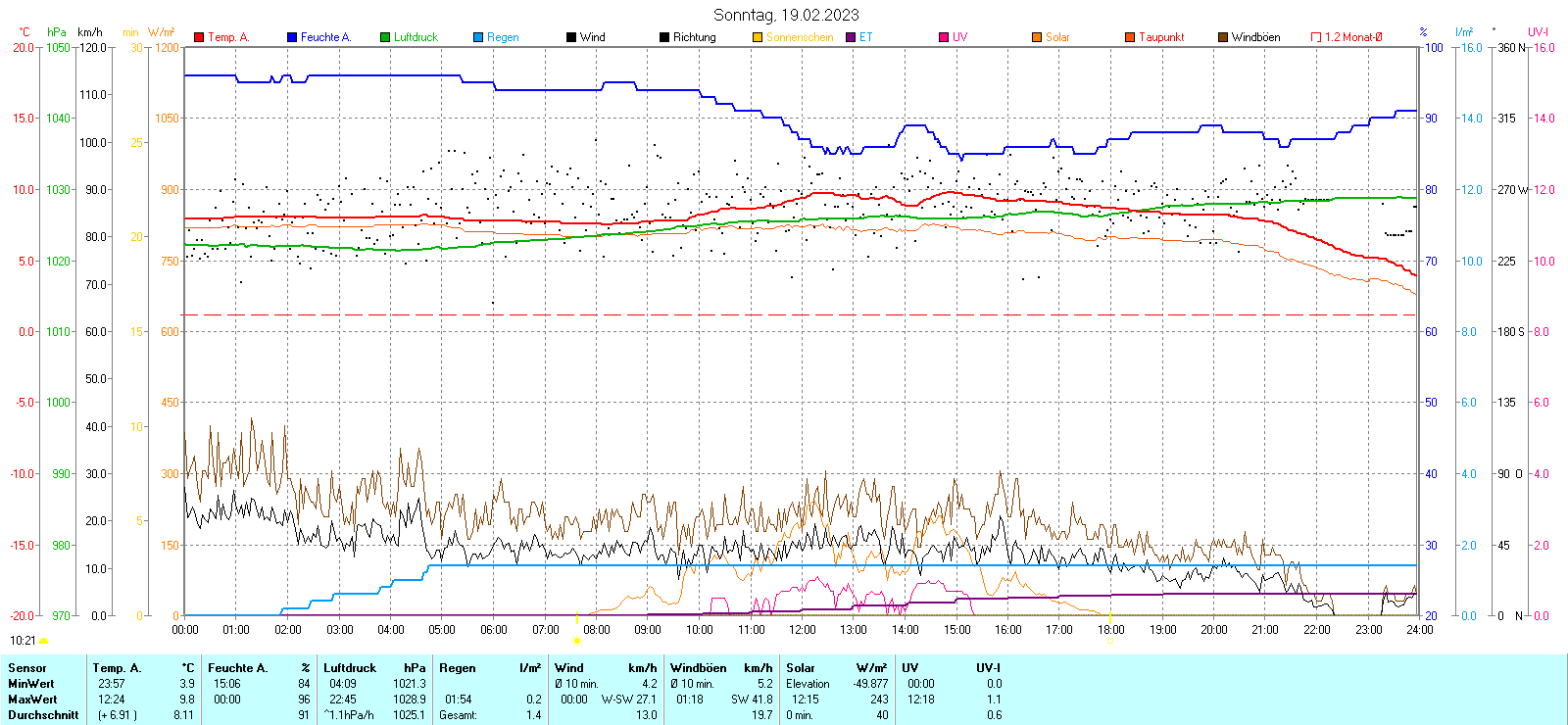Click the chart title Sonntag, 19.02.2023

coord(786,15)
